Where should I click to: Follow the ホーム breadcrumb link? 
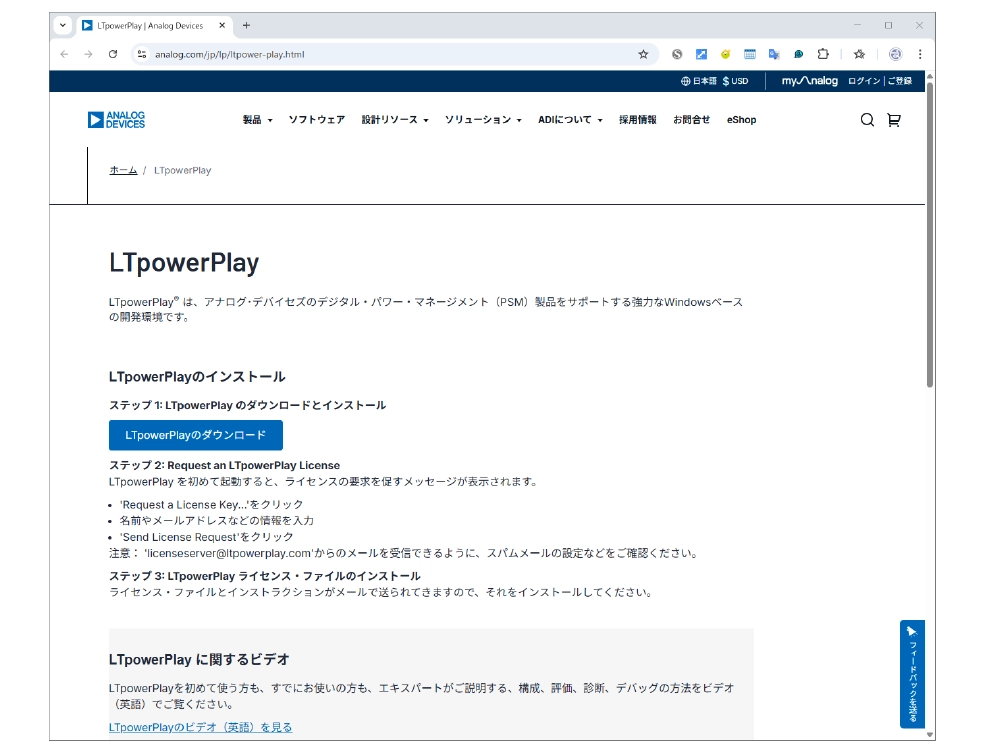point(123,170)
